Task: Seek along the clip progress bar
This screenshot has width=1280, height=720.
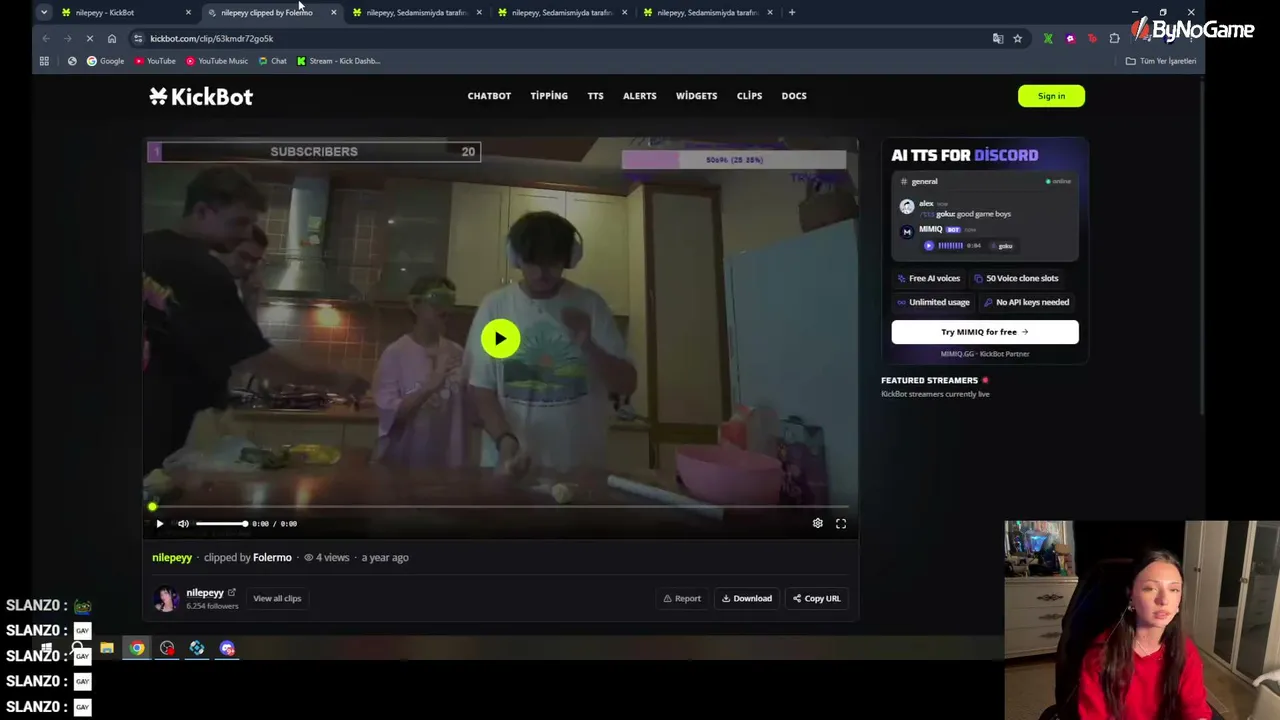Action: pyautogui.click(x=500, y=507)
